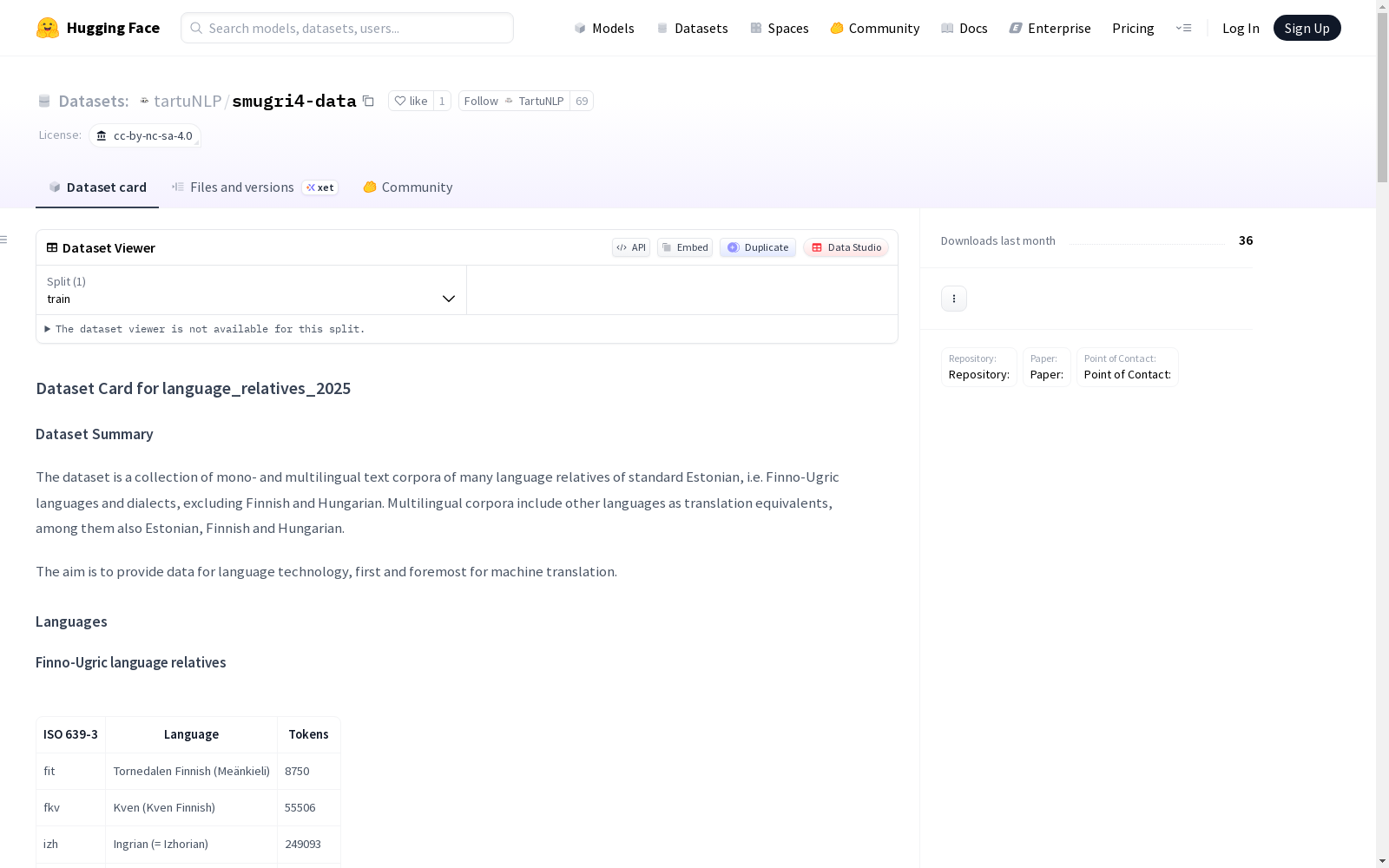
Task: Click the Point of Contact card
Action: pos(1128,367)
